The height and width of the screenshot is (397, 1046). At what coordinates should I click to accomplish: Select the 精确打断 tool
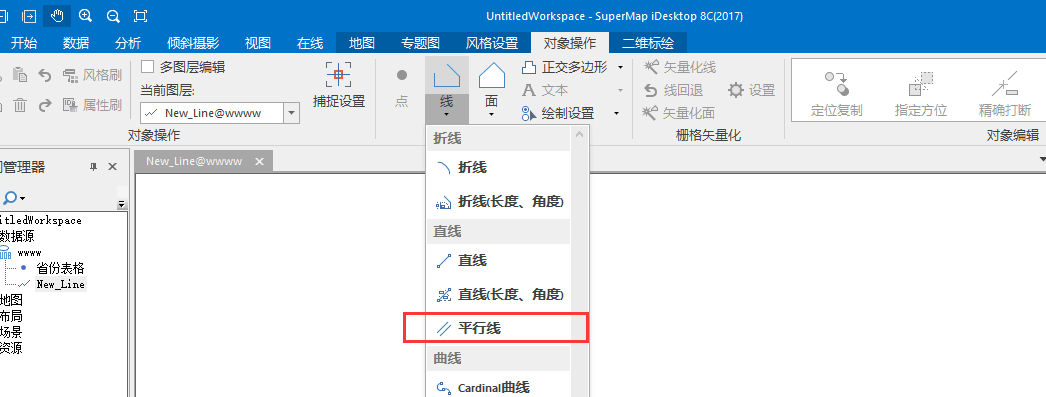pos(1005,94)
